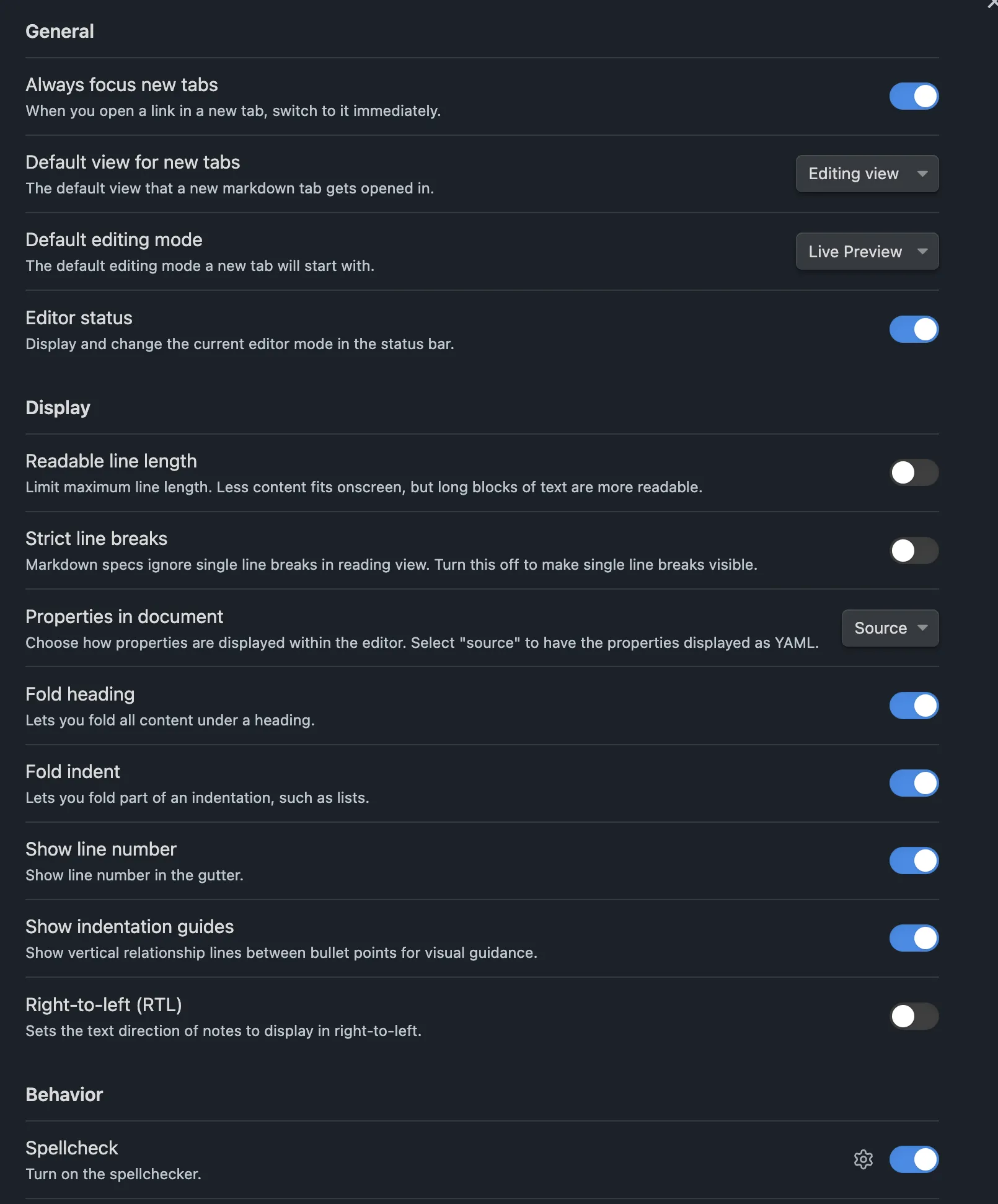
Task: Disable Show indentation guides toggle
Action: pos(914,938)
